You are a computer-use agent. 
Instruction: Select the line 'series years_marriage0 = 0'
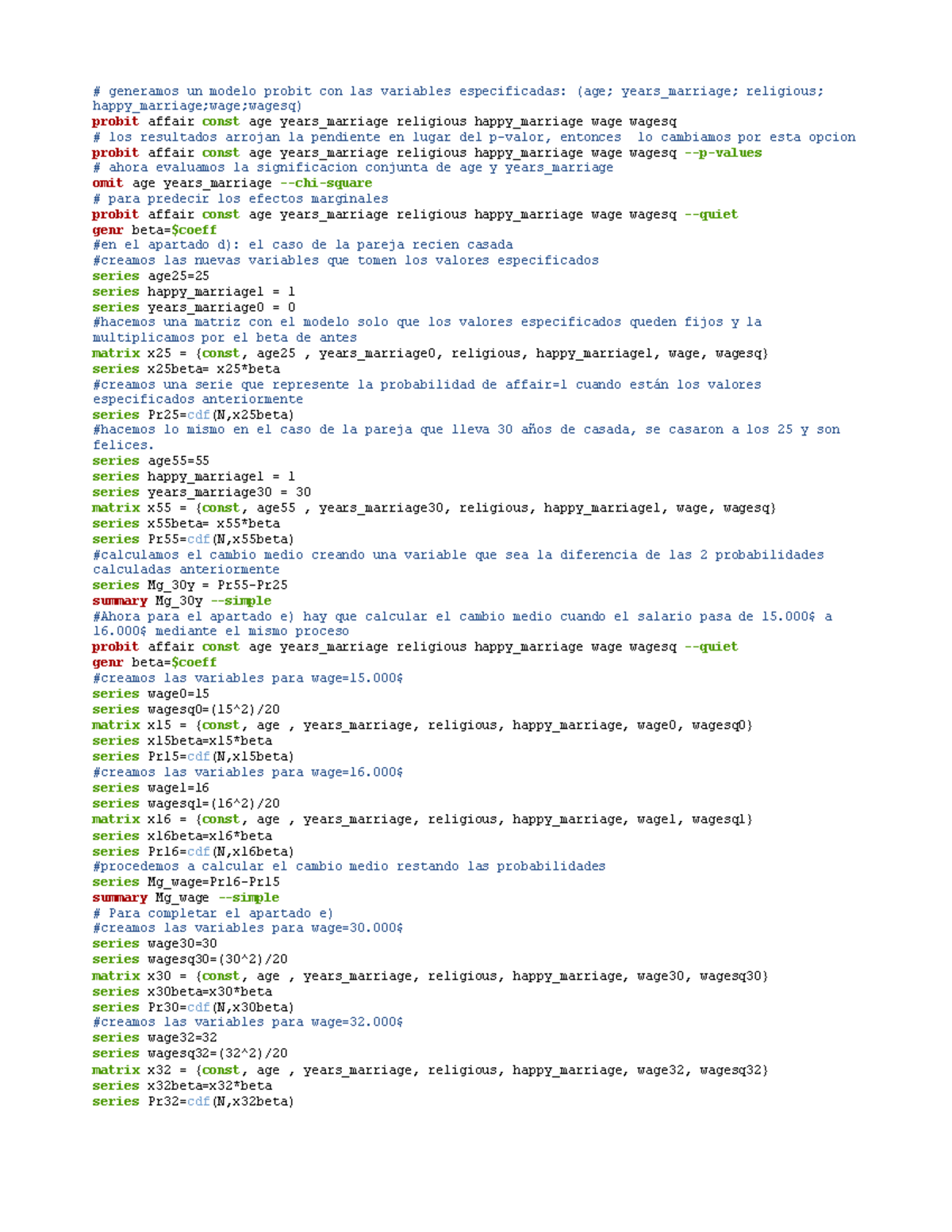tap(194, 307)
